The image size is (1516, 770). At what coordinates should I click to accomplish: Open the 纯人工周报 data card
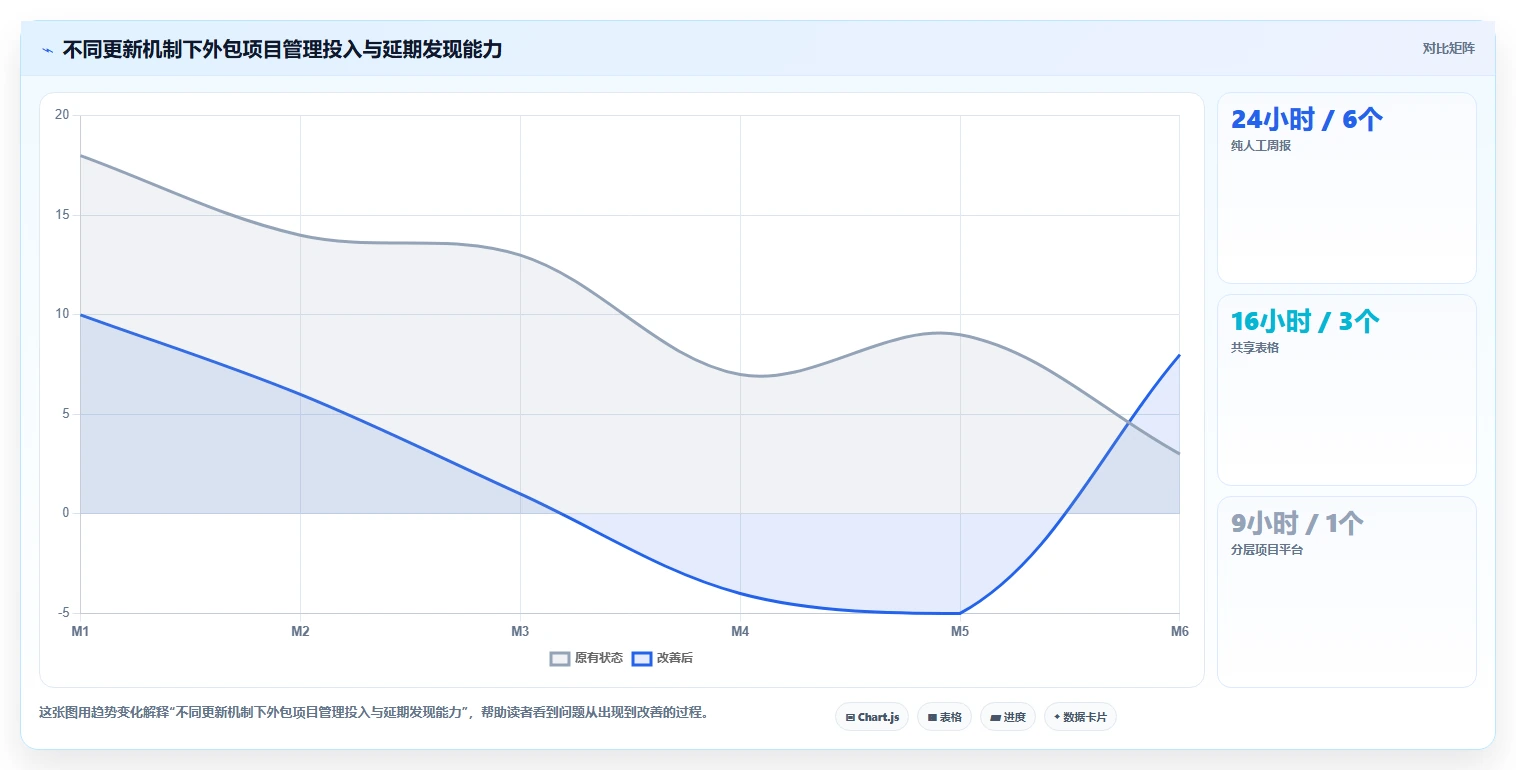pyautogui.click(x=1346, y=188)
